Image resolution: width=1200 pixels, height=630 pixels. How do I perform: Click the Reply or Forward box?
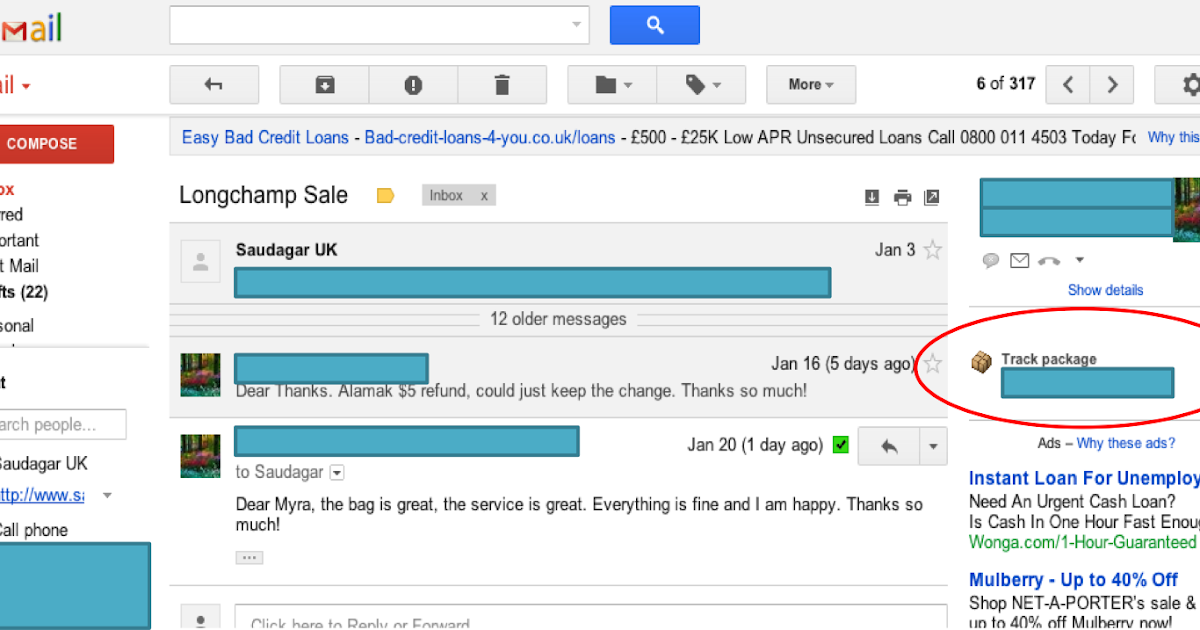coord(590,618)
